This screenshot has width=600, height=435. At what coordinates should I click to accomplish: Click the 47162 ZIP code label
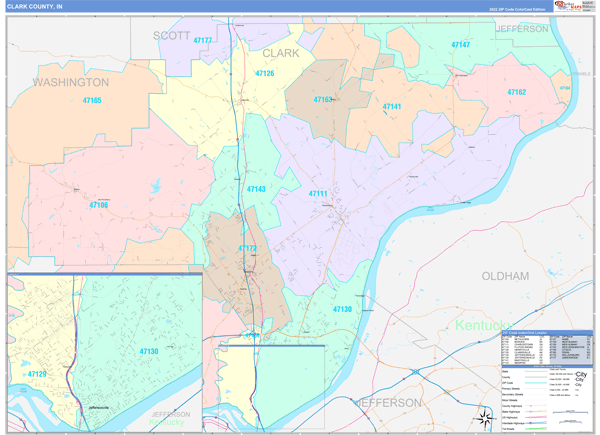(x=517, y=92)
